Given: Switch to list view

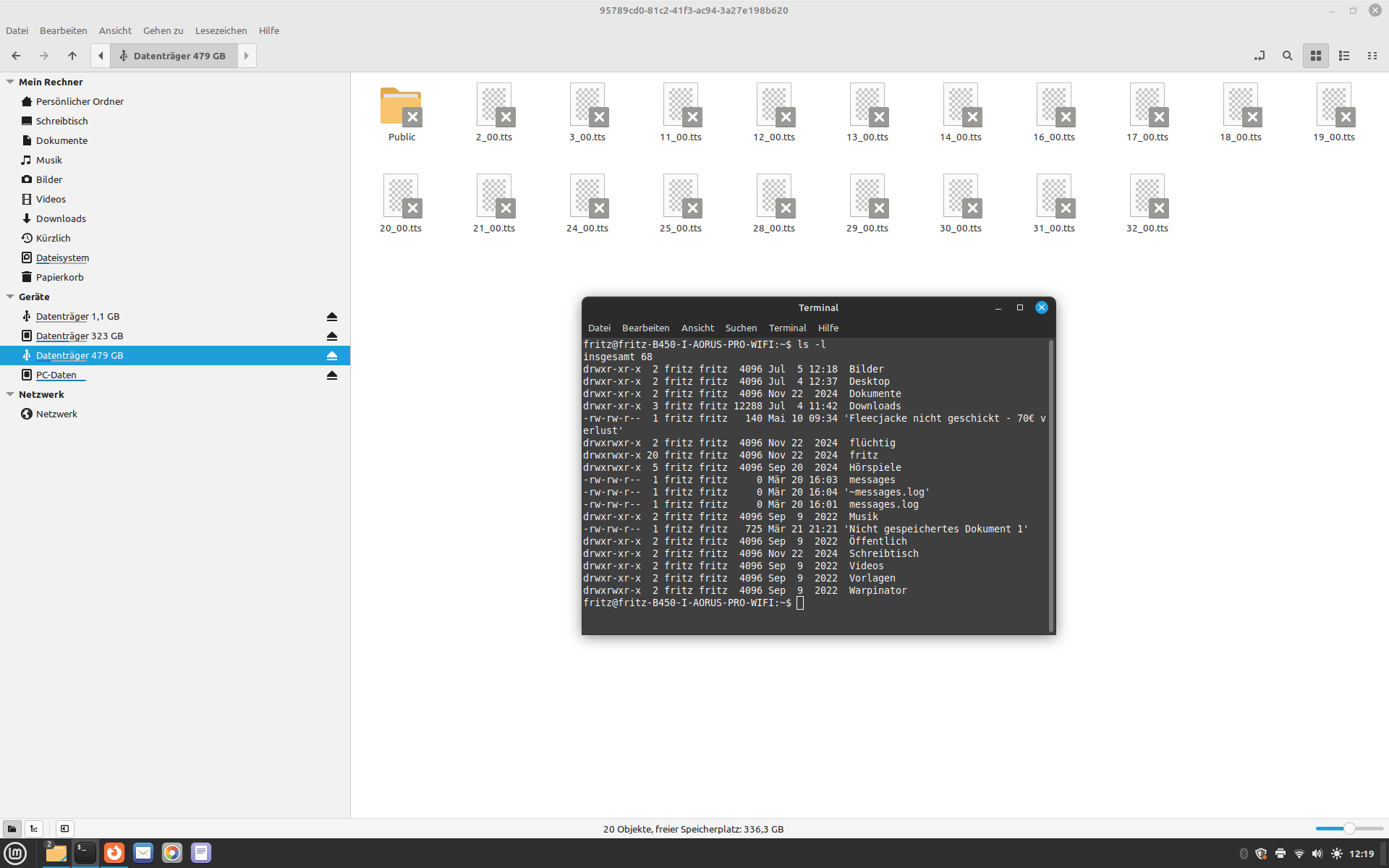Looking at the screenshot, I should coord(1344,56).
